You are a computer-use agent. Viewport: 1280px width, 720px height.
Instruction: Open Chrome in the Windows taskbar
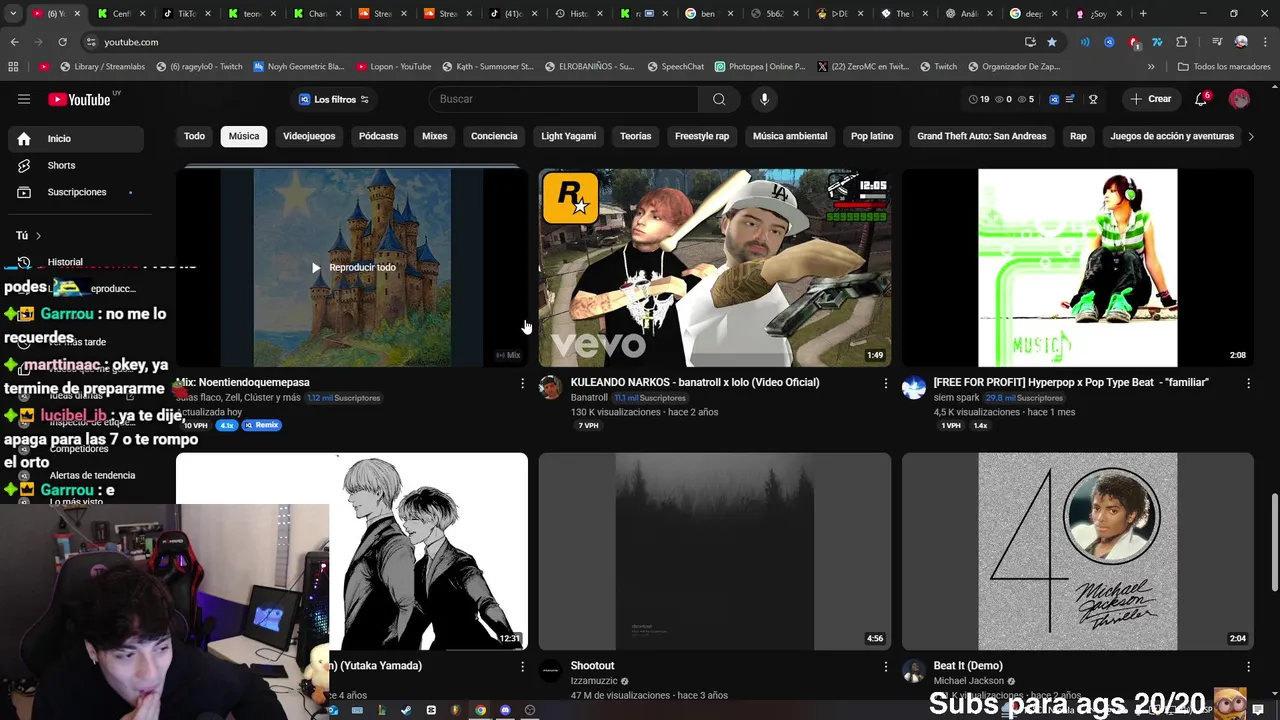480,710
